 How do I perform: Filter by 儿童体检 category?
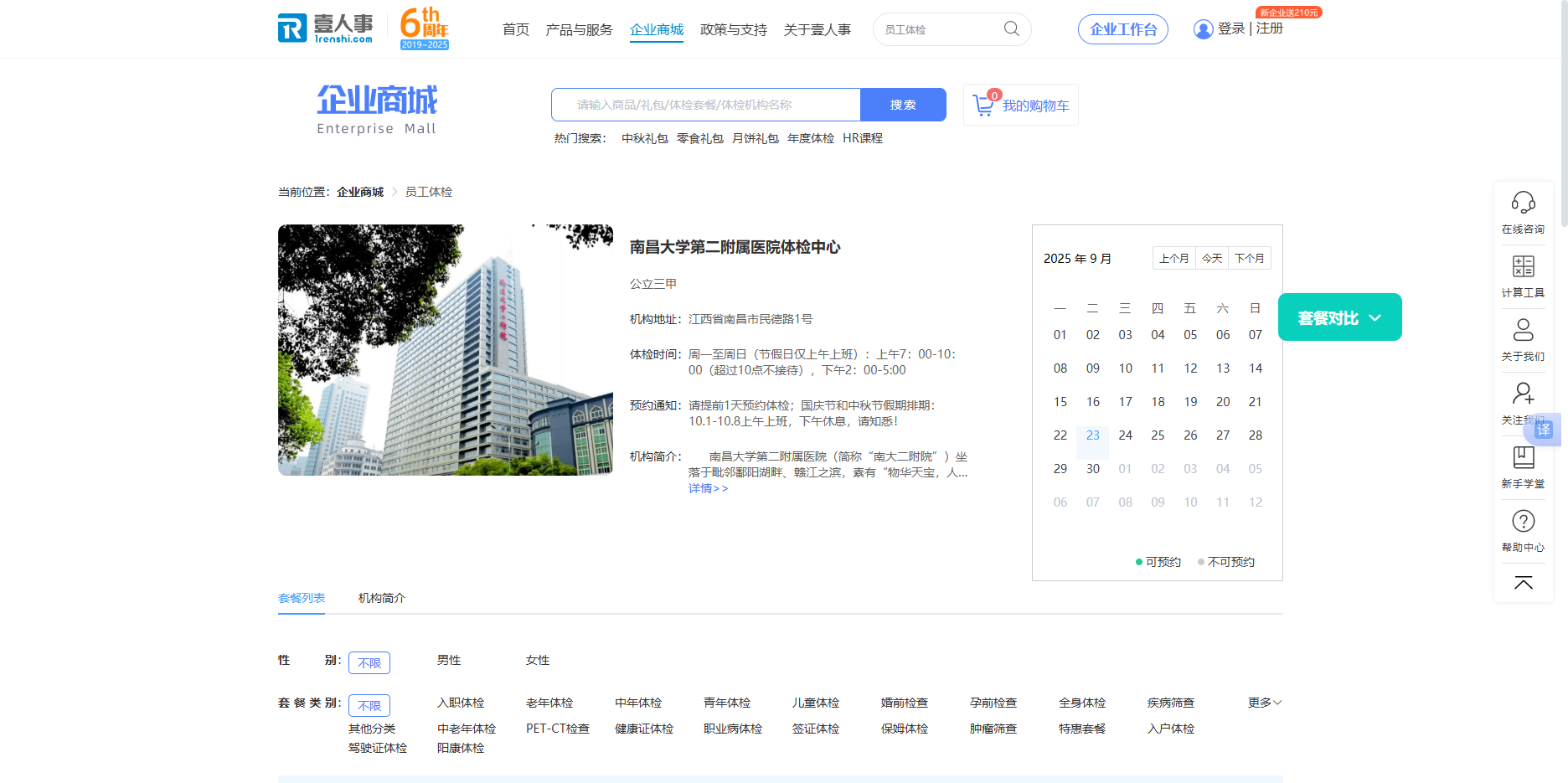click(816, 703)
